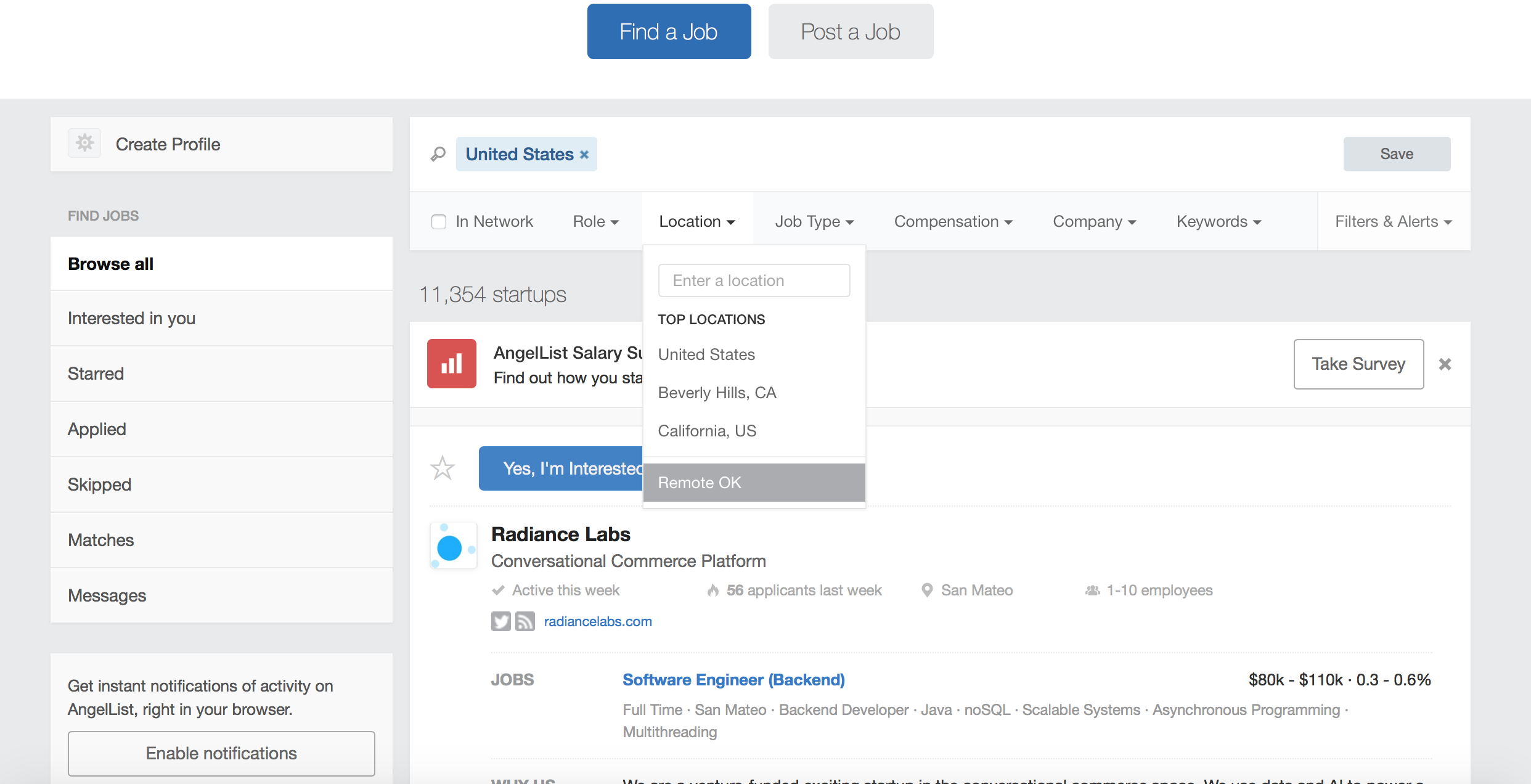1531x784 pixels.
Task: Click the Create Profile gear icon
Action: click(x=84, y=144)
